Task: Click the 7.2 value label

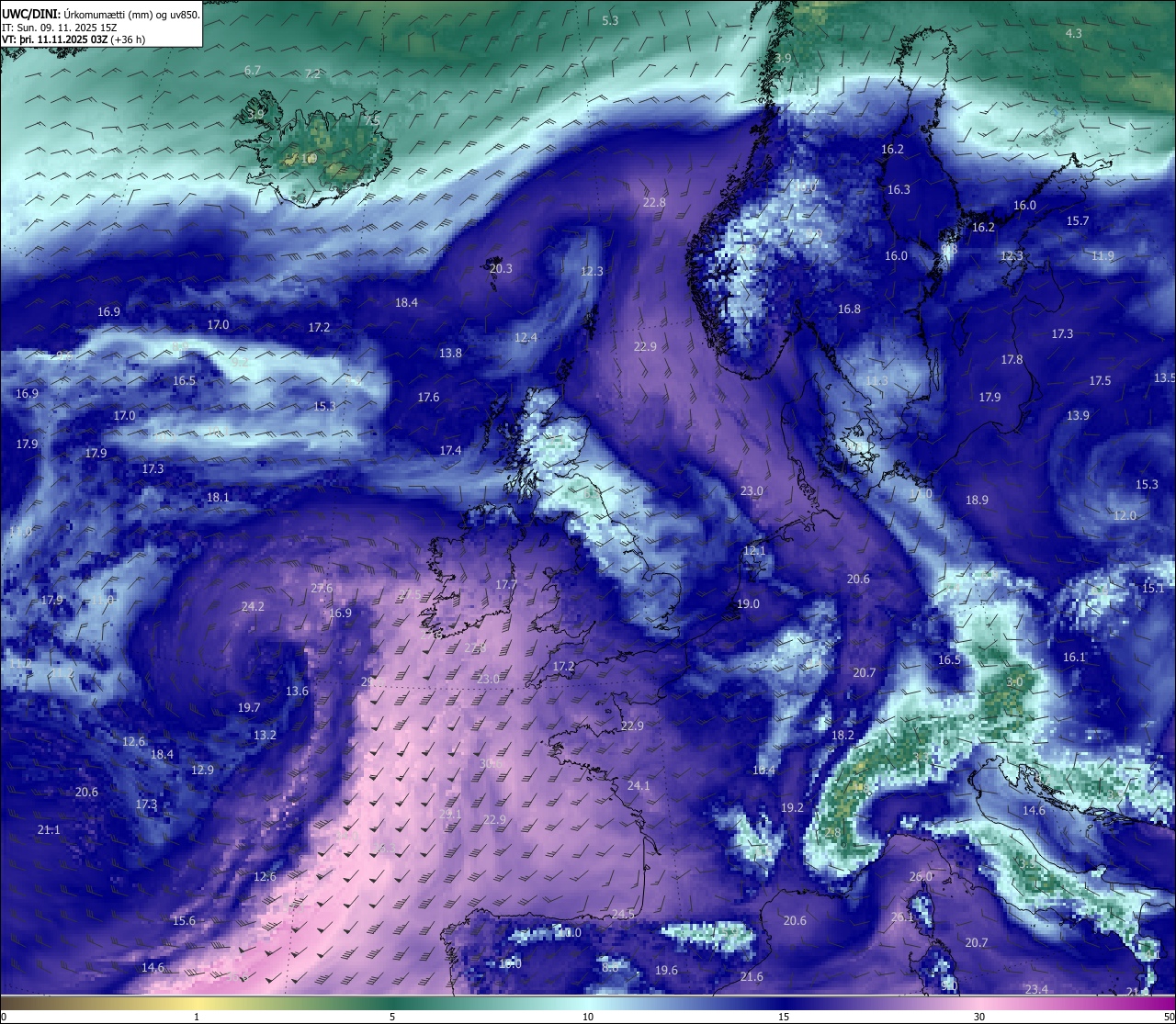Action: click(x=312, y=73)
